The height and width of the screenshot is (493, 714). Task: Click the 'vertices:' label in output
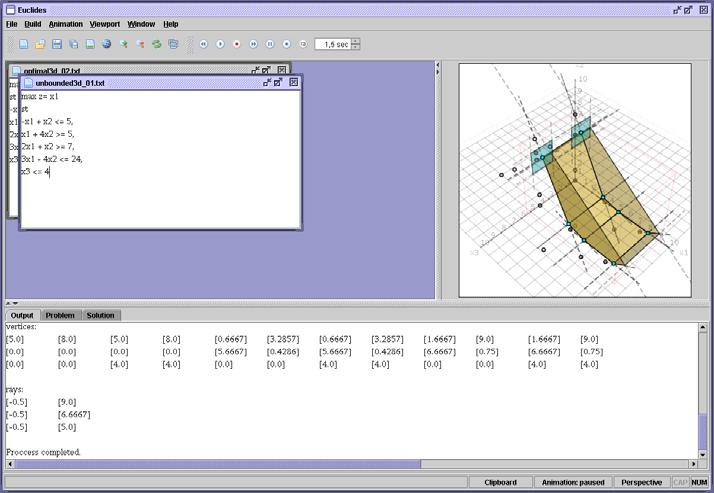[x=21, y=326]
